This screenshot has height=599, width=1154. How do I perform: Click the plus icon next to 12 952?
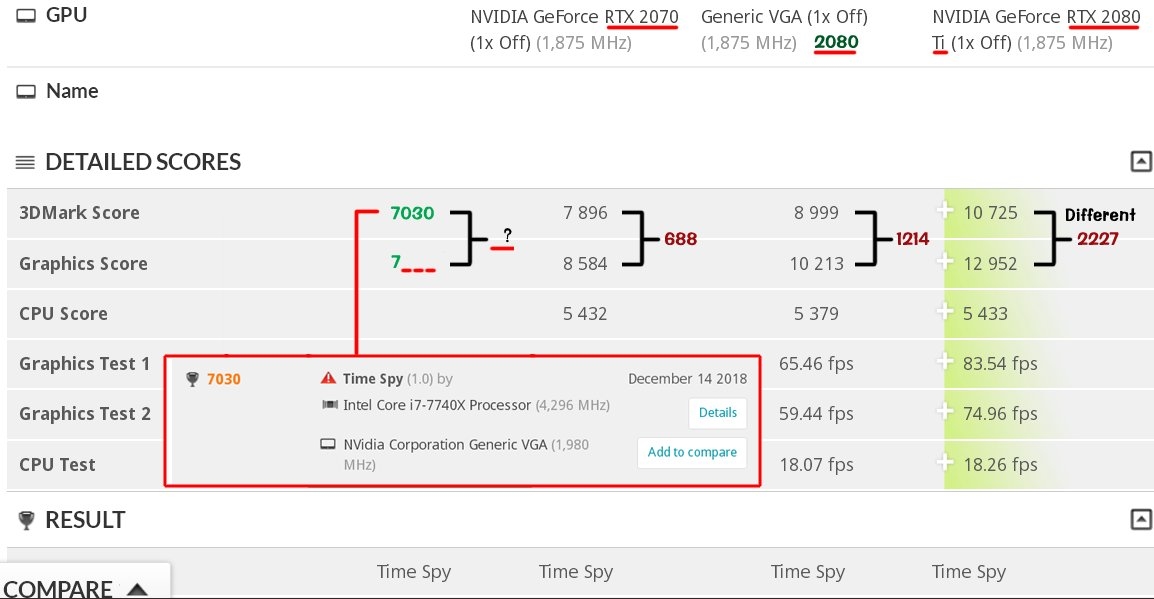[944, 261]
